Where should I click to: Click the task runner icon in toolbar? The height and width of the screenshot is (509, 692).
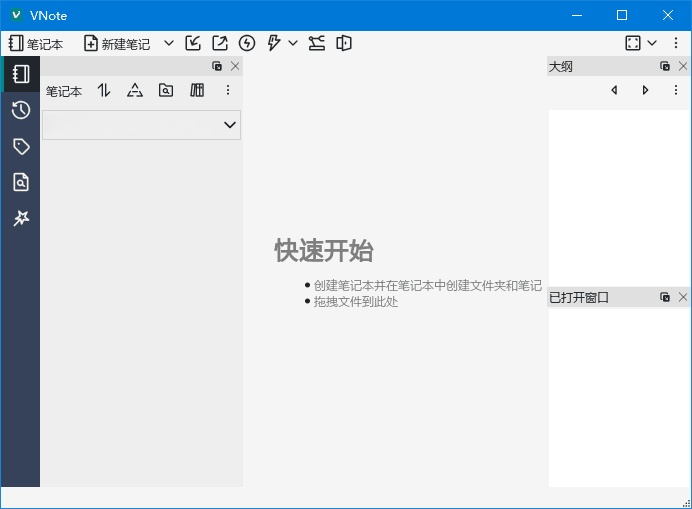(x=317, y=43)
